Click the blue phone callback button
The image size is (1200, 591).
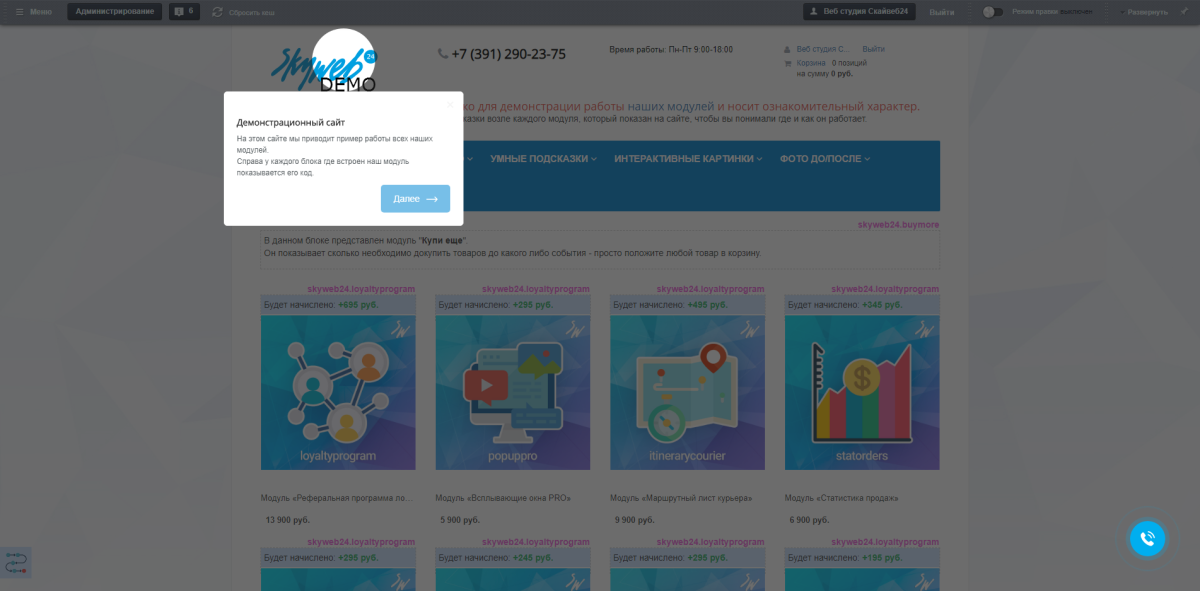coord(1147,538)
